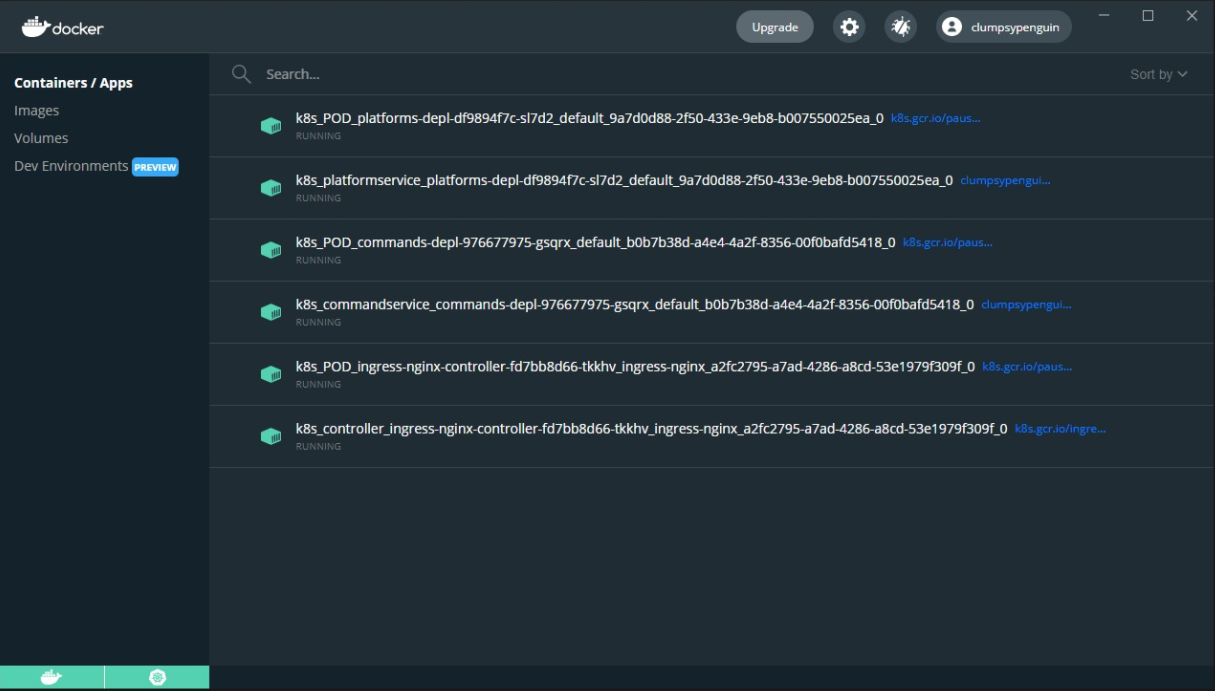This screenshot has height=691, width=1215.
Task: Open Dev Environments section
Action: pos(71,166)
